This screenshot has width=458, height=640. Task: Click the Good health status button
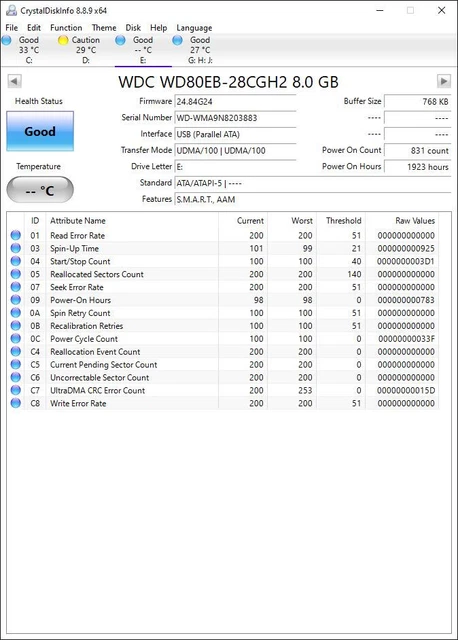tap(40, 131)
